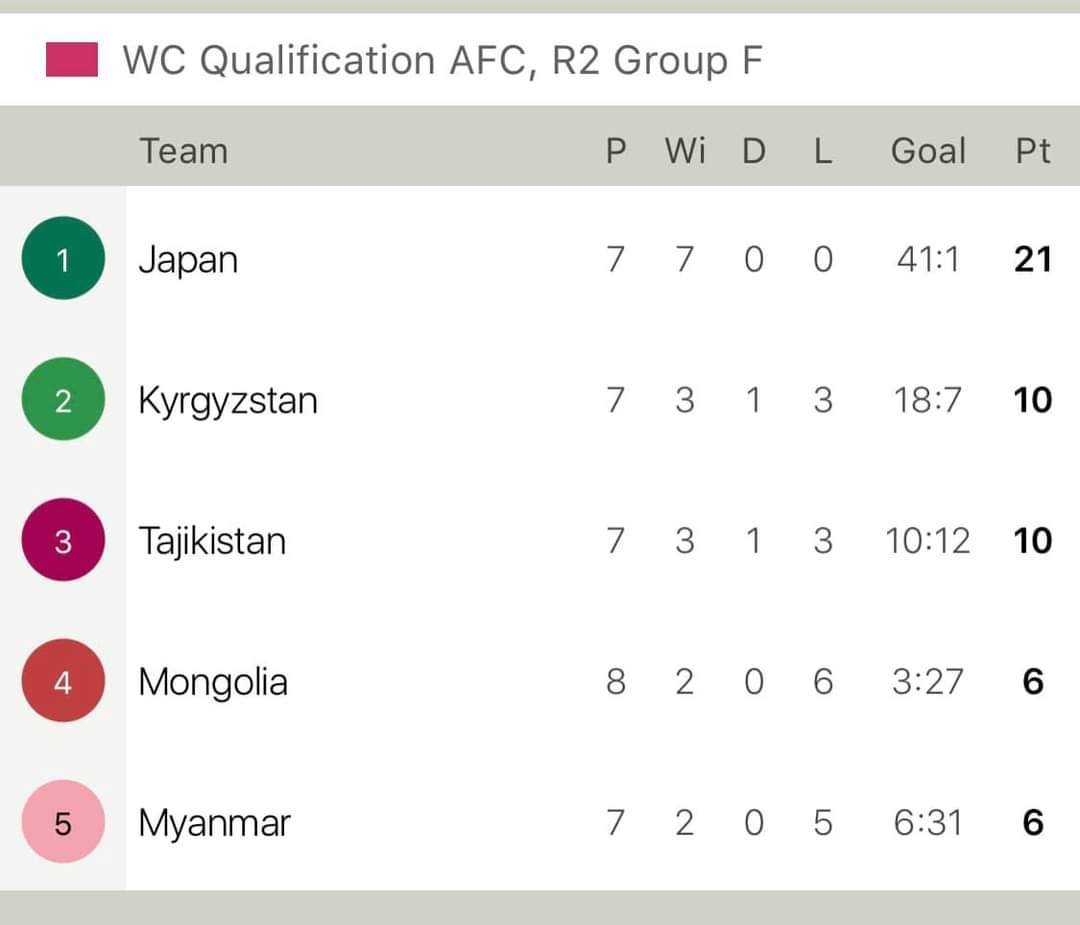Image resolution: width=1080 pixels, height=925 pixels.
Task: Click the position 2 green circle badge
Action: (63, 399)
